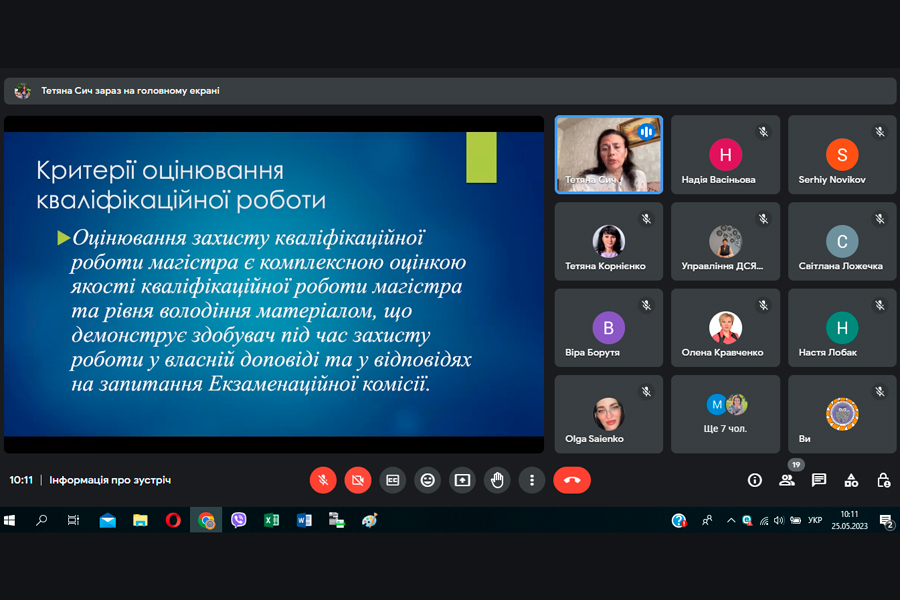Image resolution: width=900 pixels, height=600 pixels.
Task: Click the present screen button
Action: (462, 480)
